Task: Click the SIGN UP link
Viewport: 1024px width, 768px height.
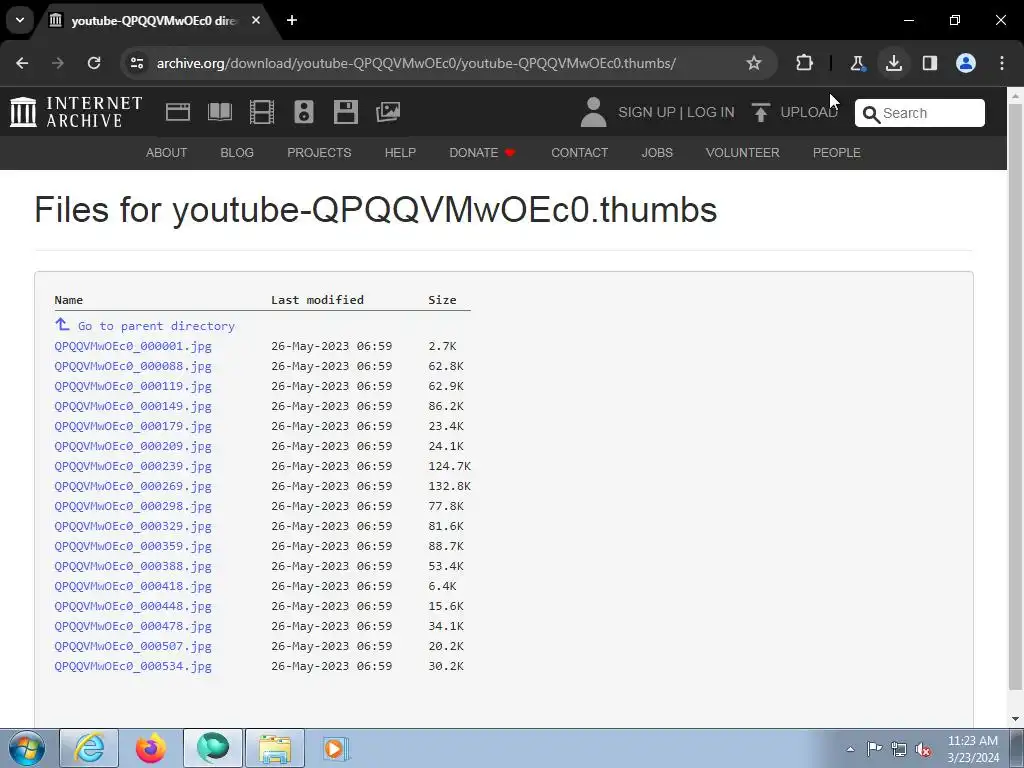Action: coord(647,112)
